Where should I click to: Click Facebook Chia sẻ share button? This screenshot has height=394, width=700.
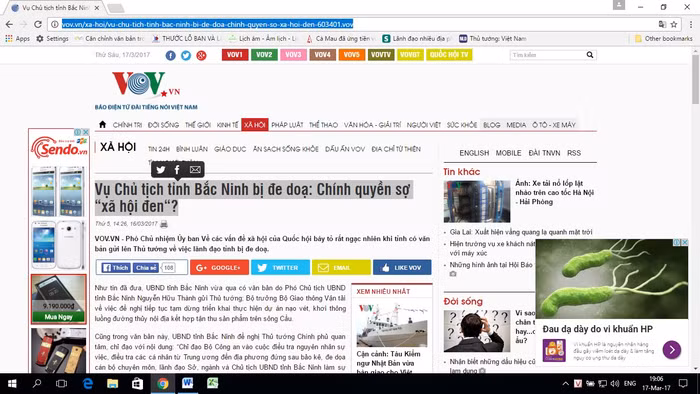[x=146, y=268]
